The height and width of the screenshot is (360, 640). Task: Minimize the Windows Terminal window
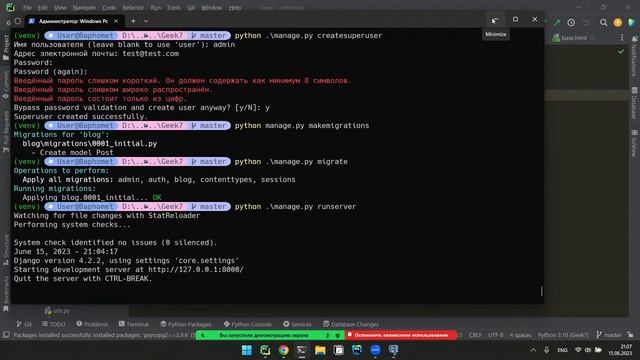[496, 20]
